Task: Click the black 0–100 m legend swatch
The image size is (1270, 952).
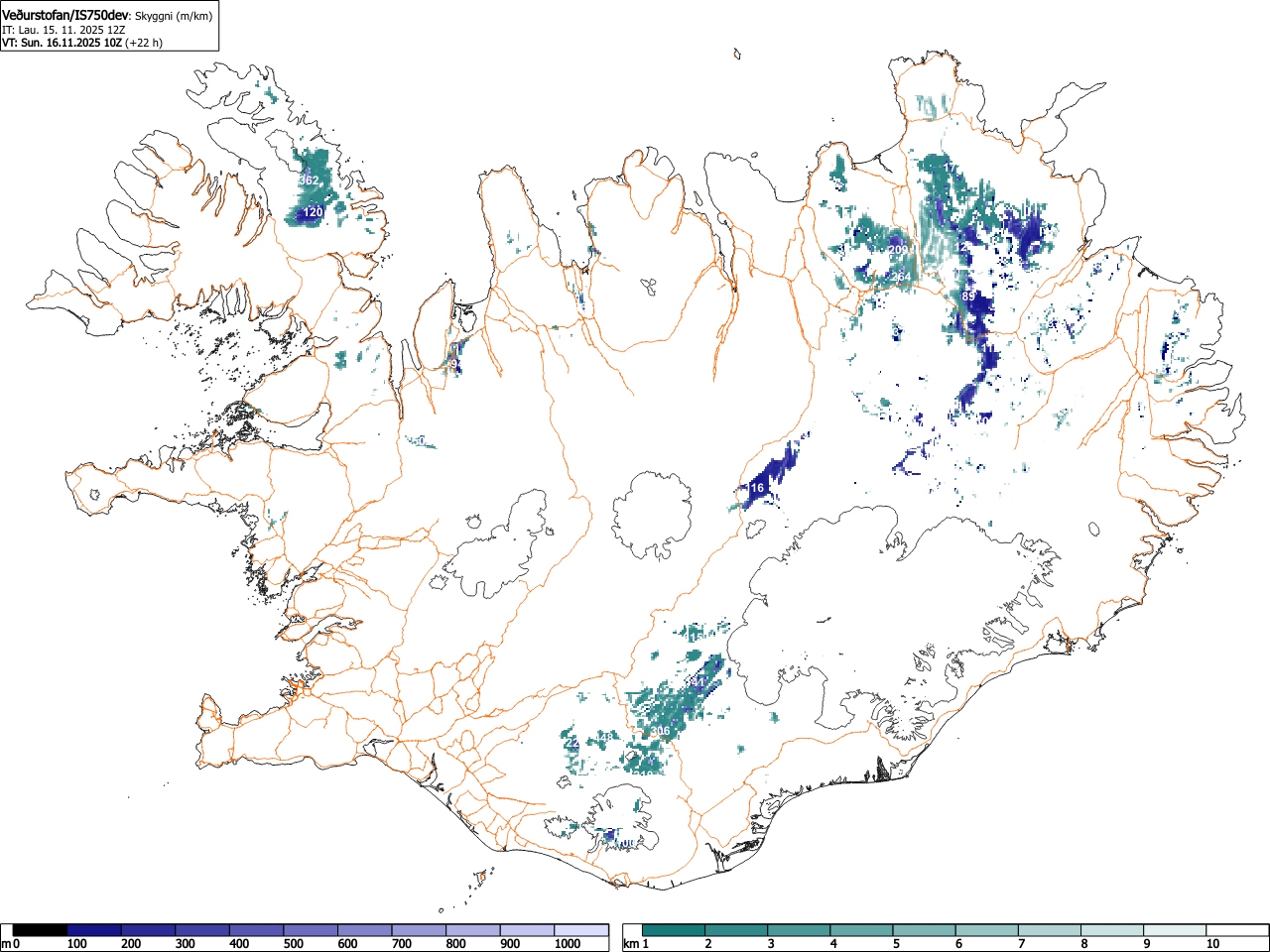Action: point(41,930)
